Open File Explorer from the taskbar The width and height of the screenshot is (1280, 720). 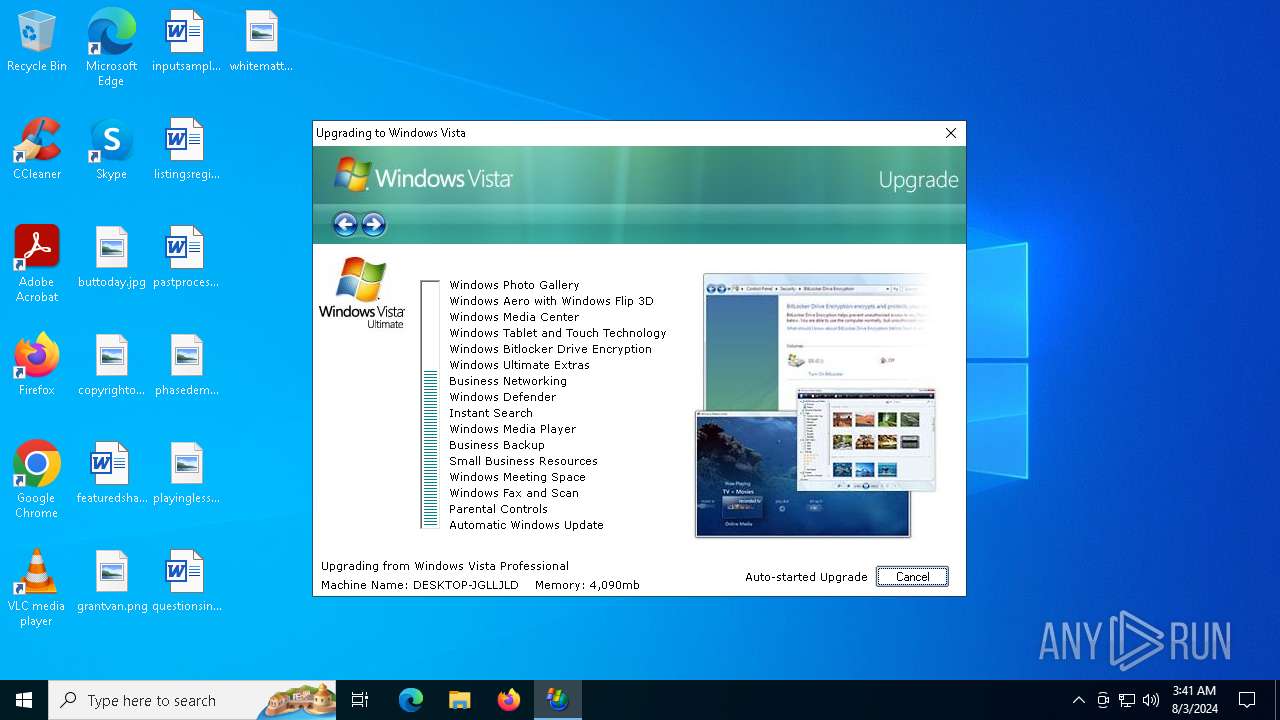[459, 700]
